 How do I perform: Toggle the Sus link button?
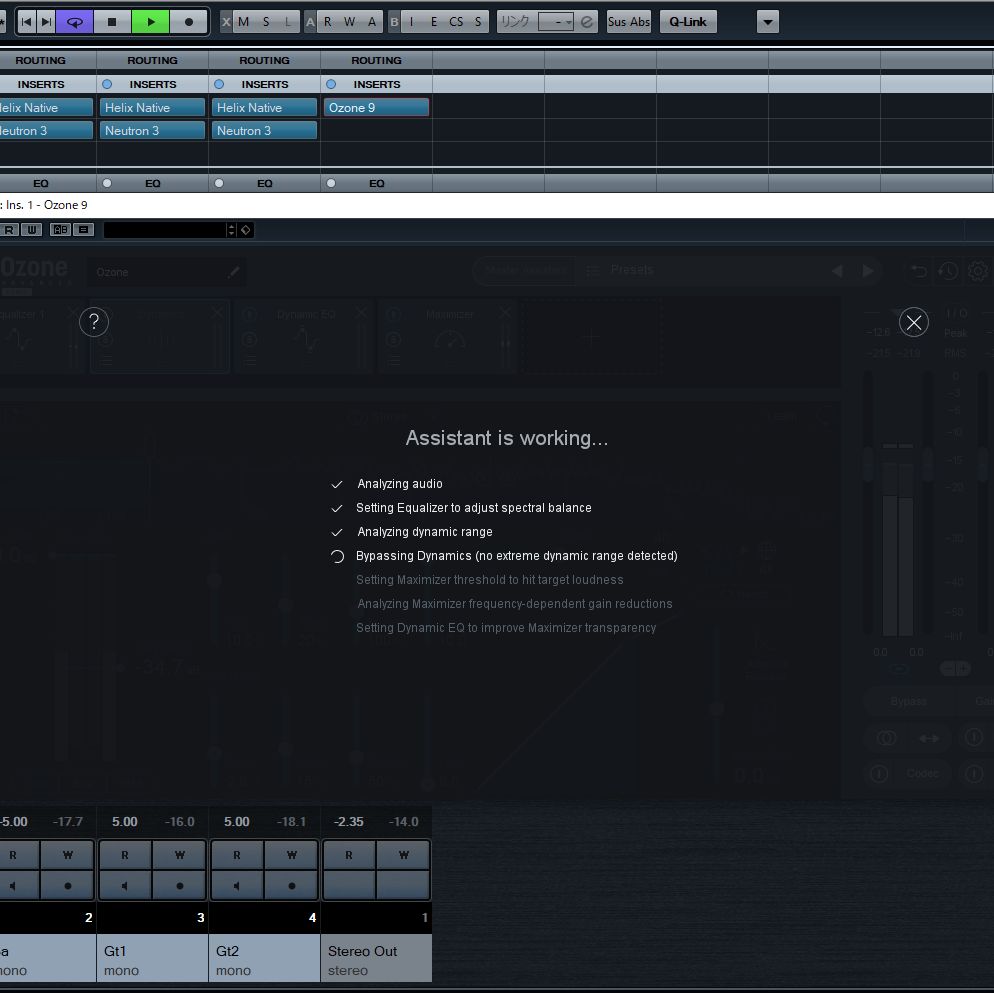point(617,22)
